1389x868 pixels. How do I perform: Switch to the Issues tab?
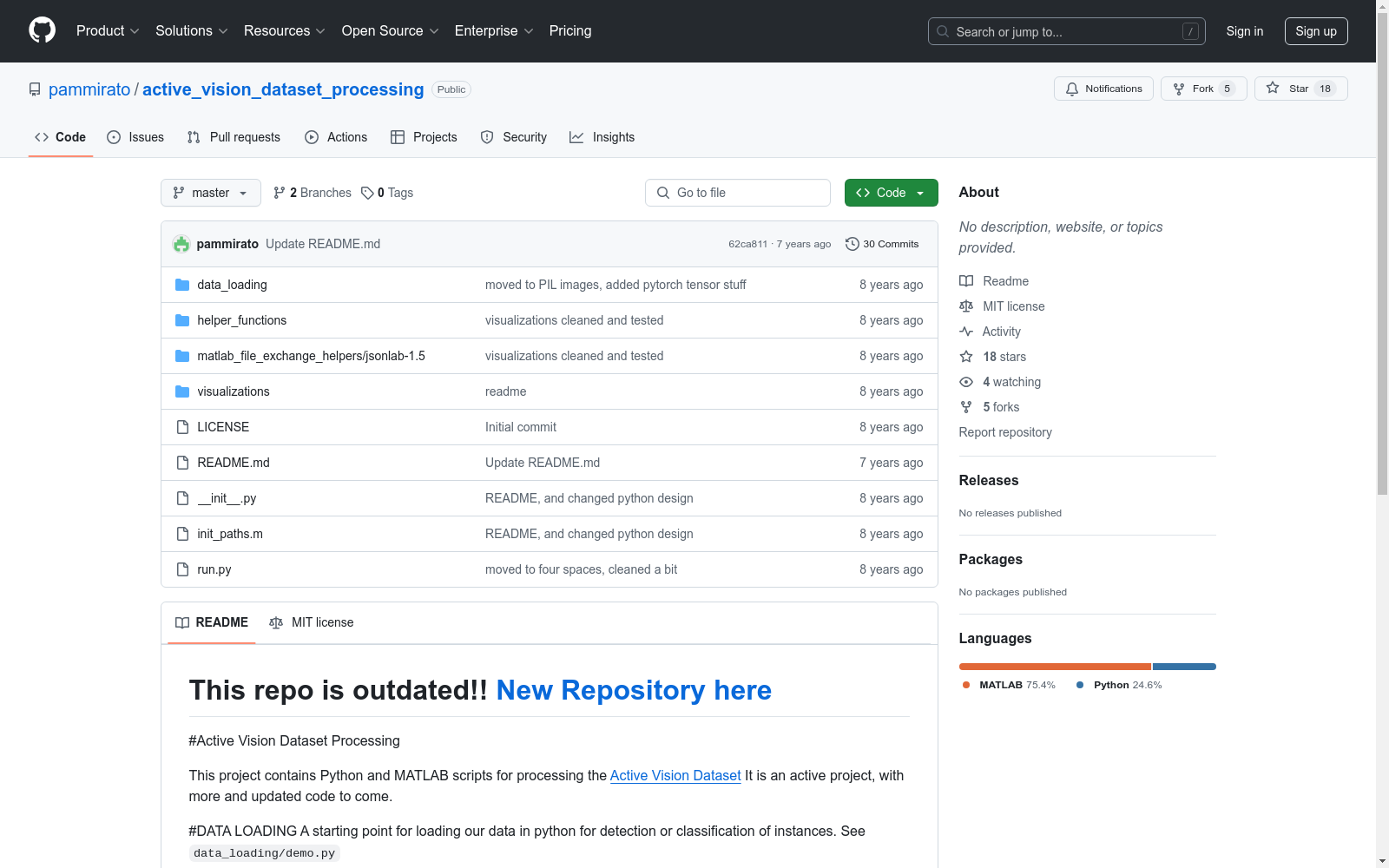coord(135,137)
